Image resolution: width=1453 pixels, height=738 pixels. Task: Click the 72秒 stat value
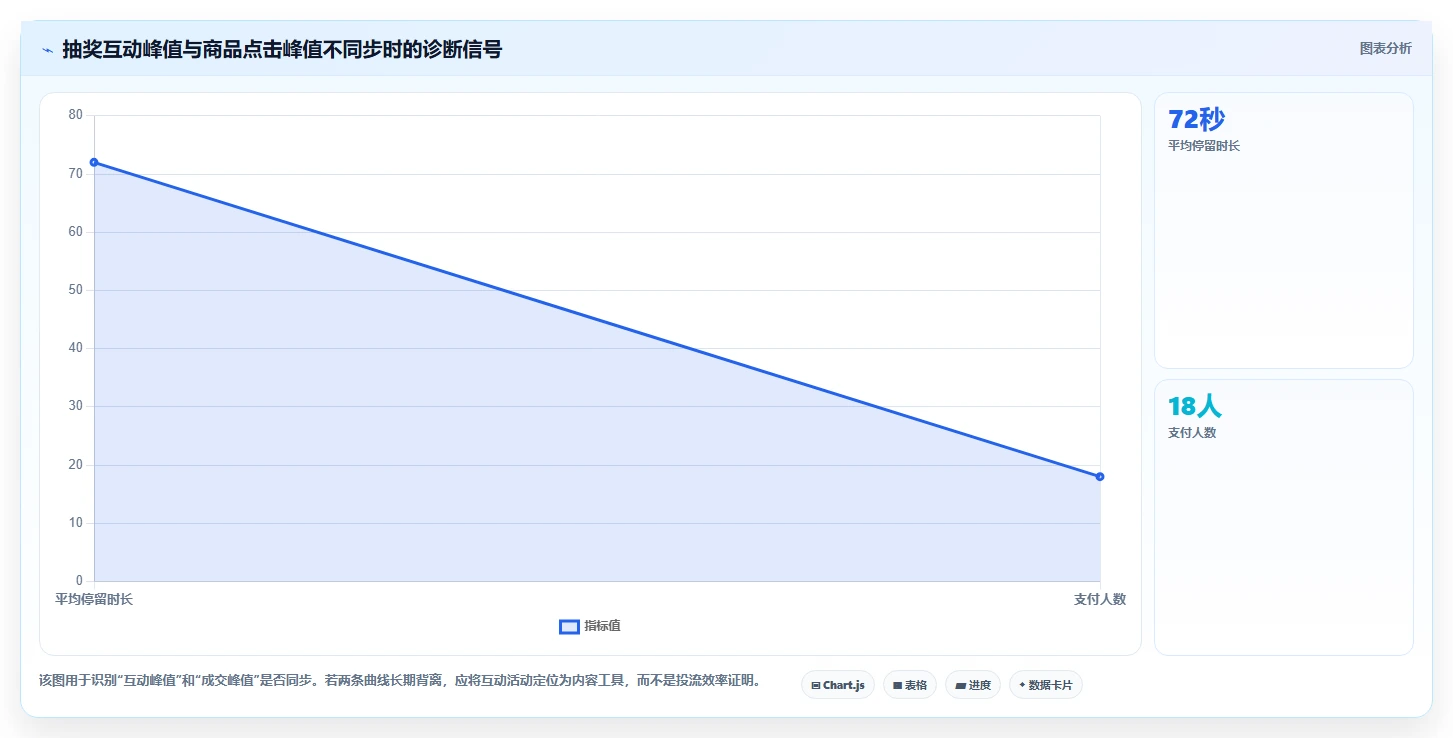1196,119
